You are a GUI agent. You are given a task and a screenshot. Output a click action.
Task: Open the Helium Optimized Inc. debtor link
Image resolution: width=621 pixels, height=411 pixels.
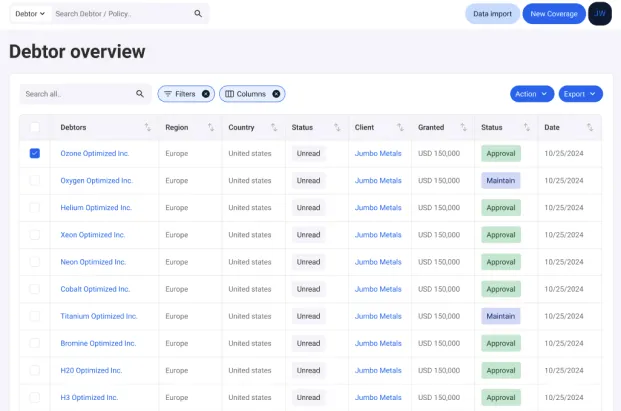(96, 208)
